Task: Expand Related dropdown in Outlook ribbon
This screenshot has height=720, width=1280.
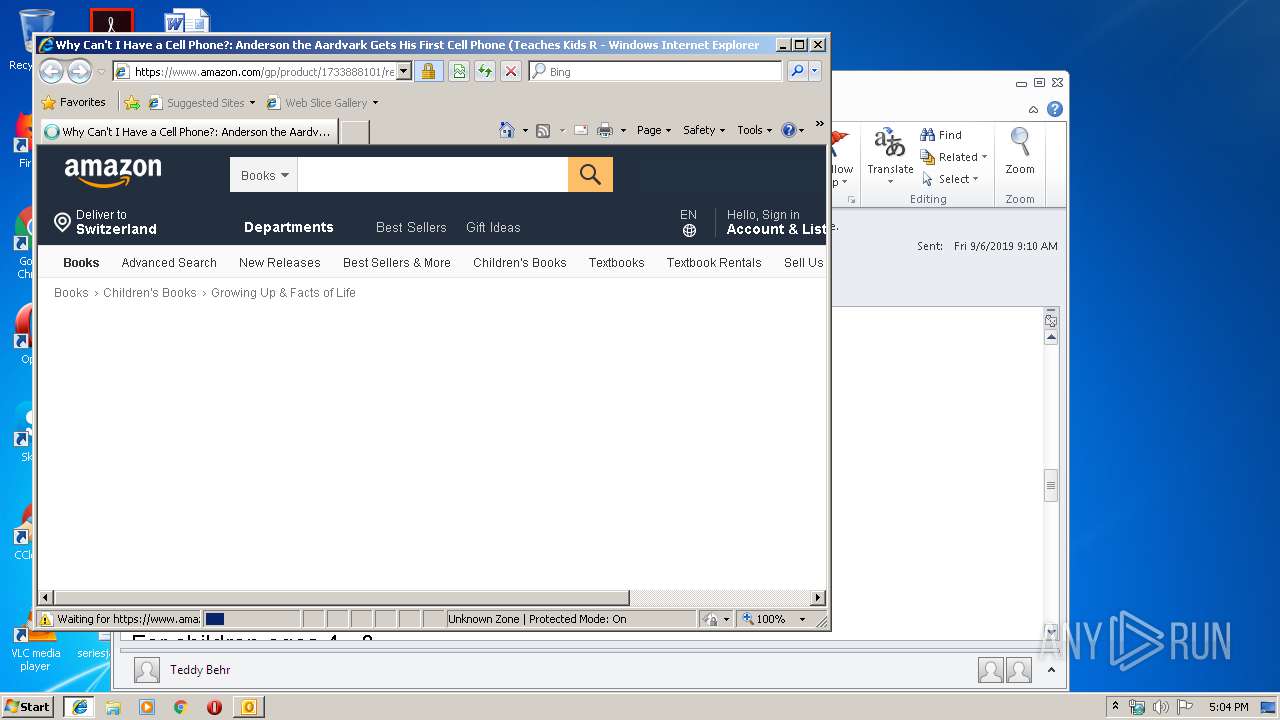Action: point(984,157)
